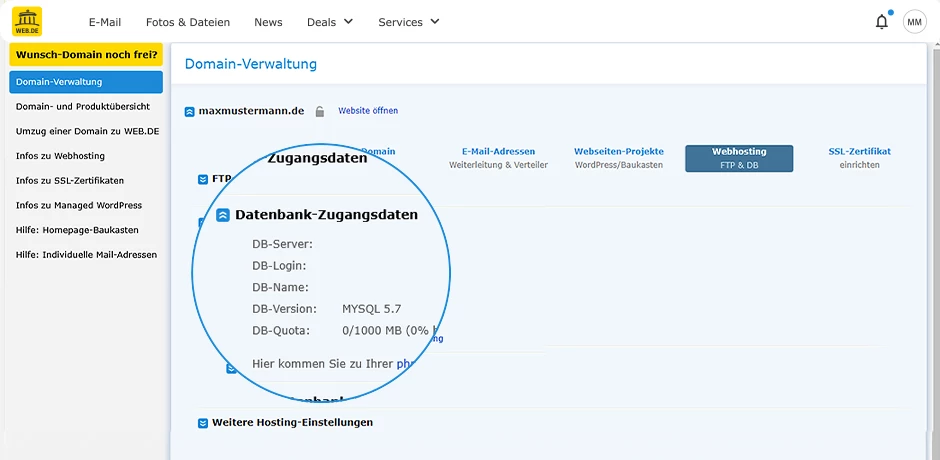Open Fotos & Dateien
The height and width of the screenshot is (460, 940).
click(188, 22)
